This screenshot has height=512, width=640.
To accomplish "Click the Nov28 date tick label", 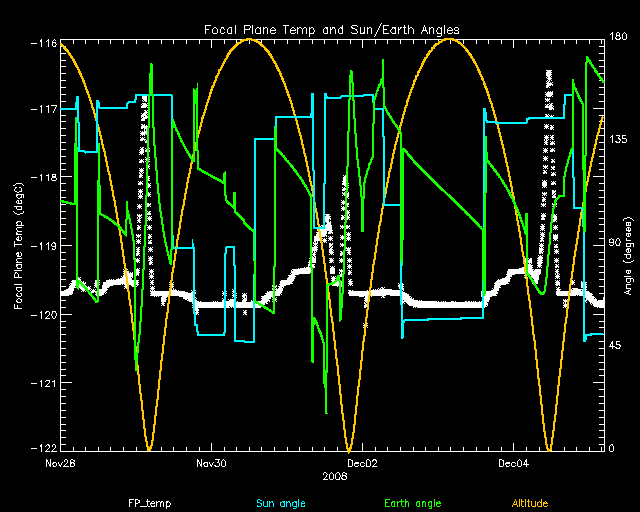I will tap(61, 463).
